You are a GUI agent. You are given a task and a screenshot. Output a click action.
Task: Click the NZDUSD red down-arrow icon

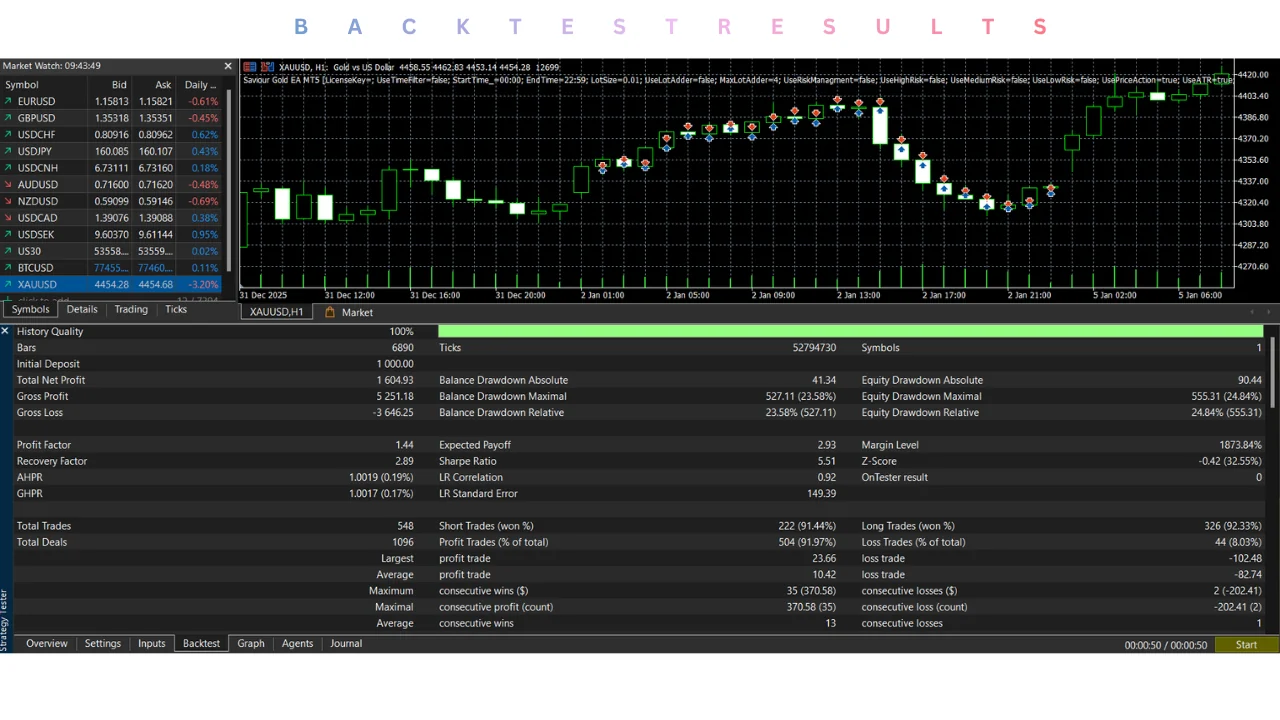pyautogui.click(x=9, y=201)
